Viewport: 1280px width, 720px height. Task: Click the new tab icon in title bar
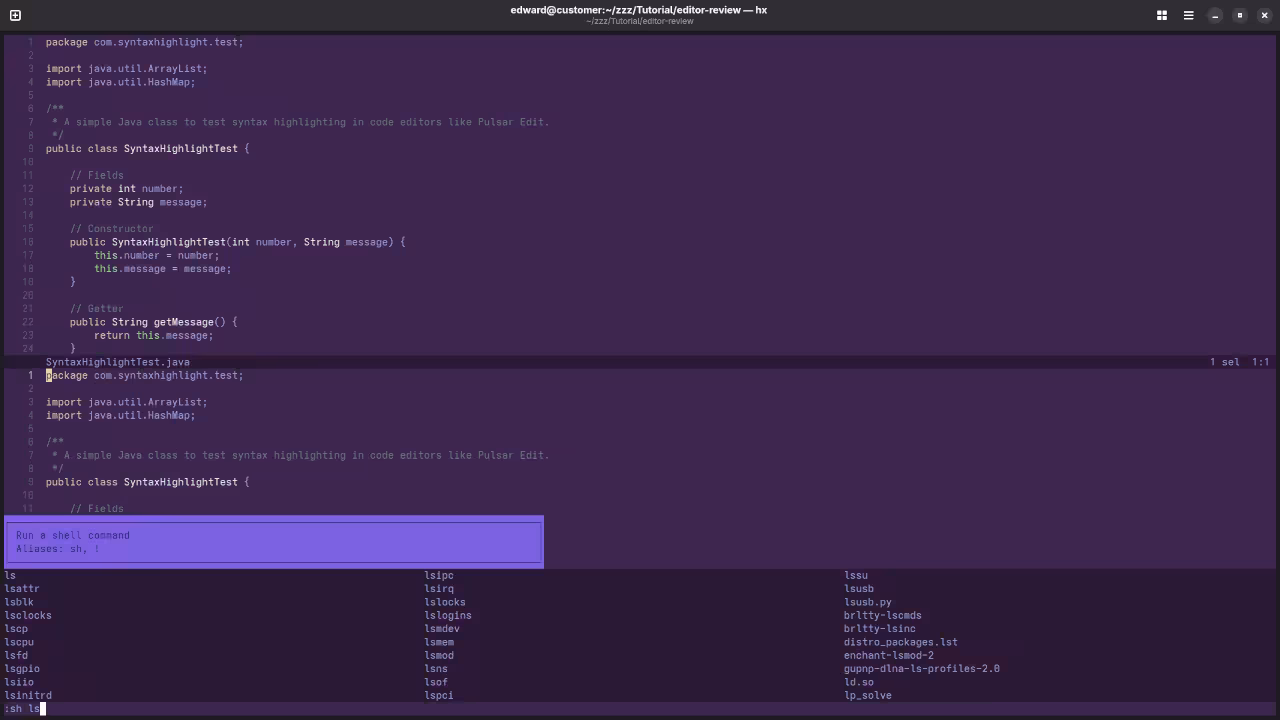tap(15, 15)
